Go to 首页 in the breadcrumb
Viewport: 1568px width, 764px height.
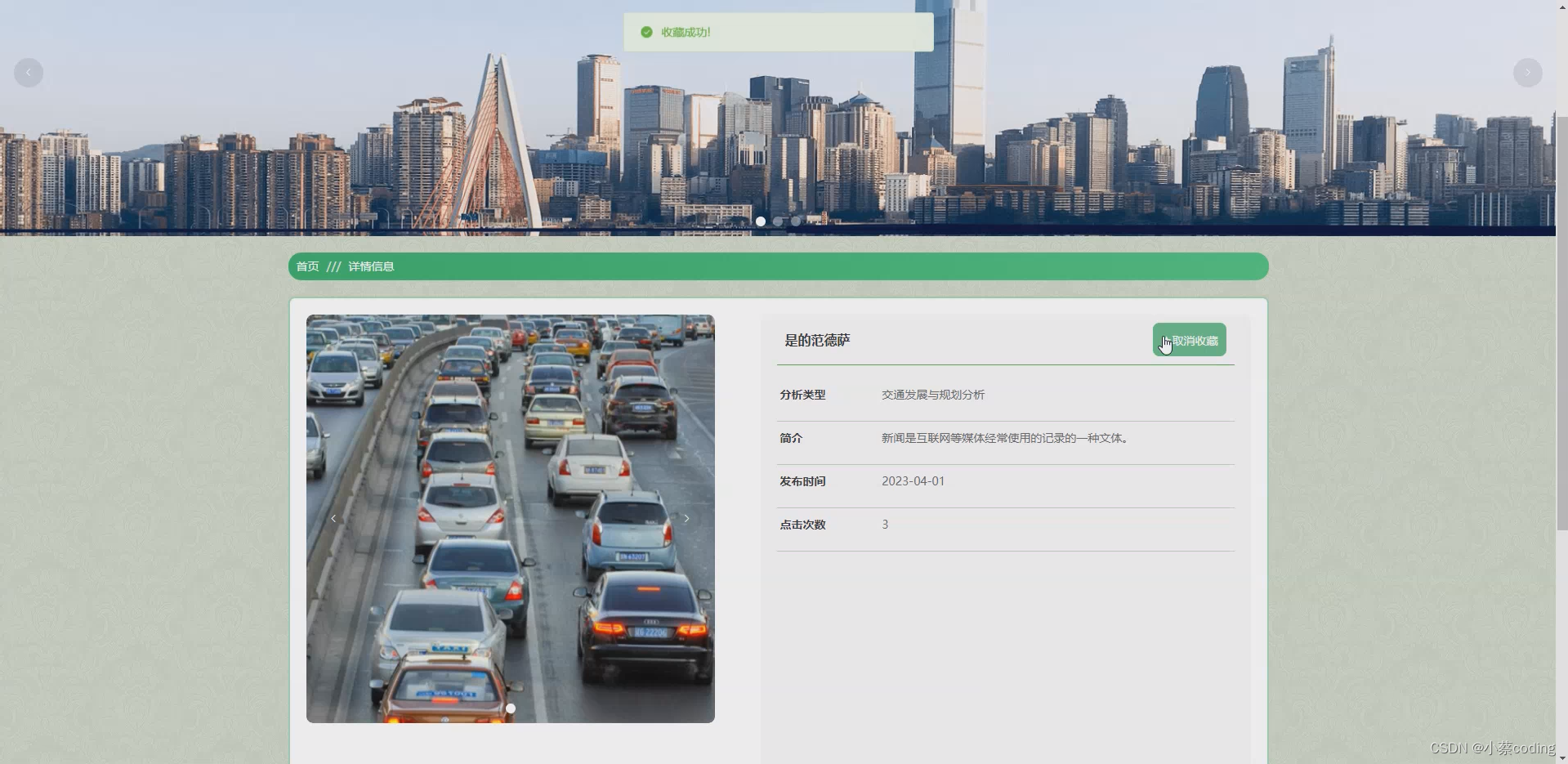tap(307, 266)
